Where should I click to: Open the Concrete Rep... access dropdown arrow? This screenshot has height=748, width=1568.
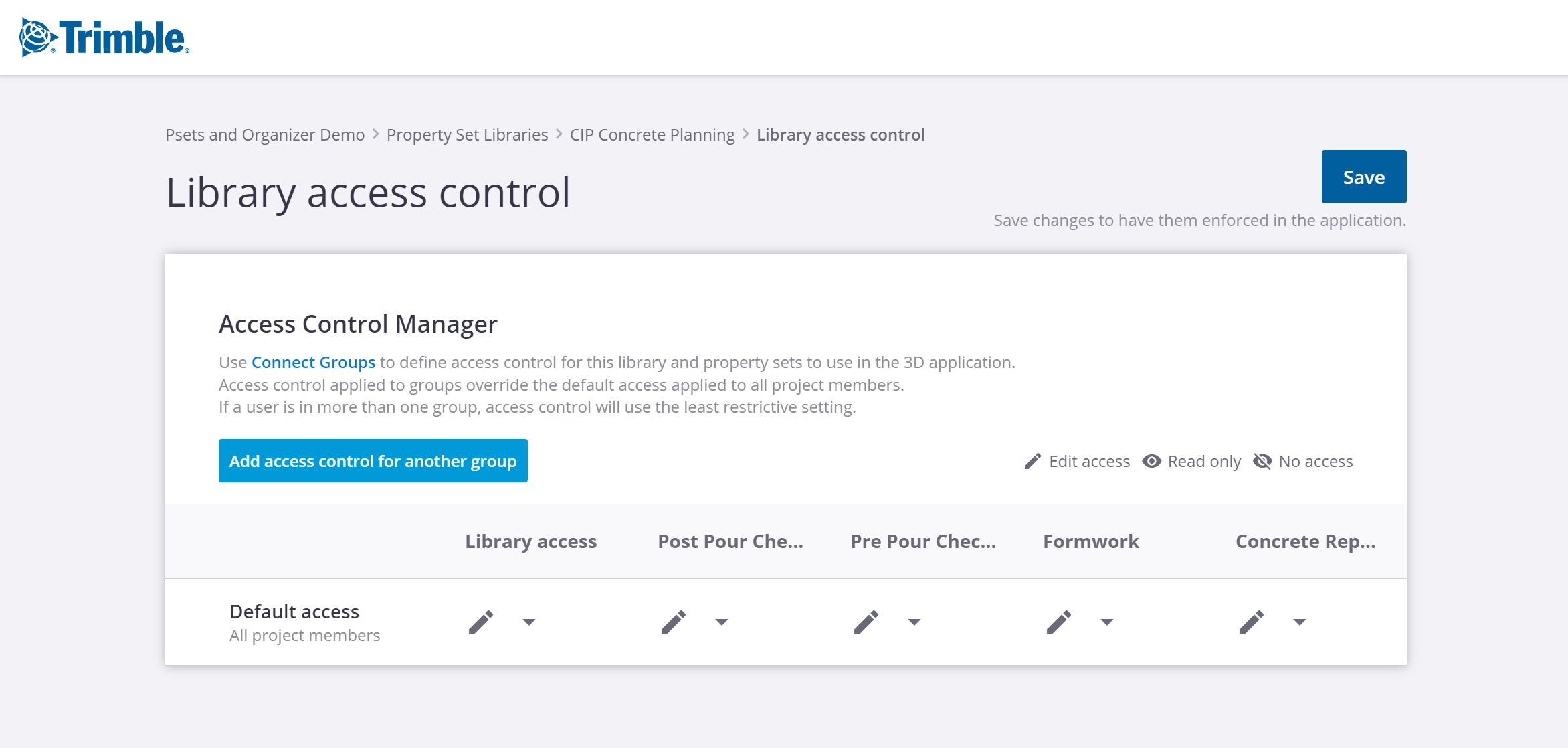(x=1300, y=622)
